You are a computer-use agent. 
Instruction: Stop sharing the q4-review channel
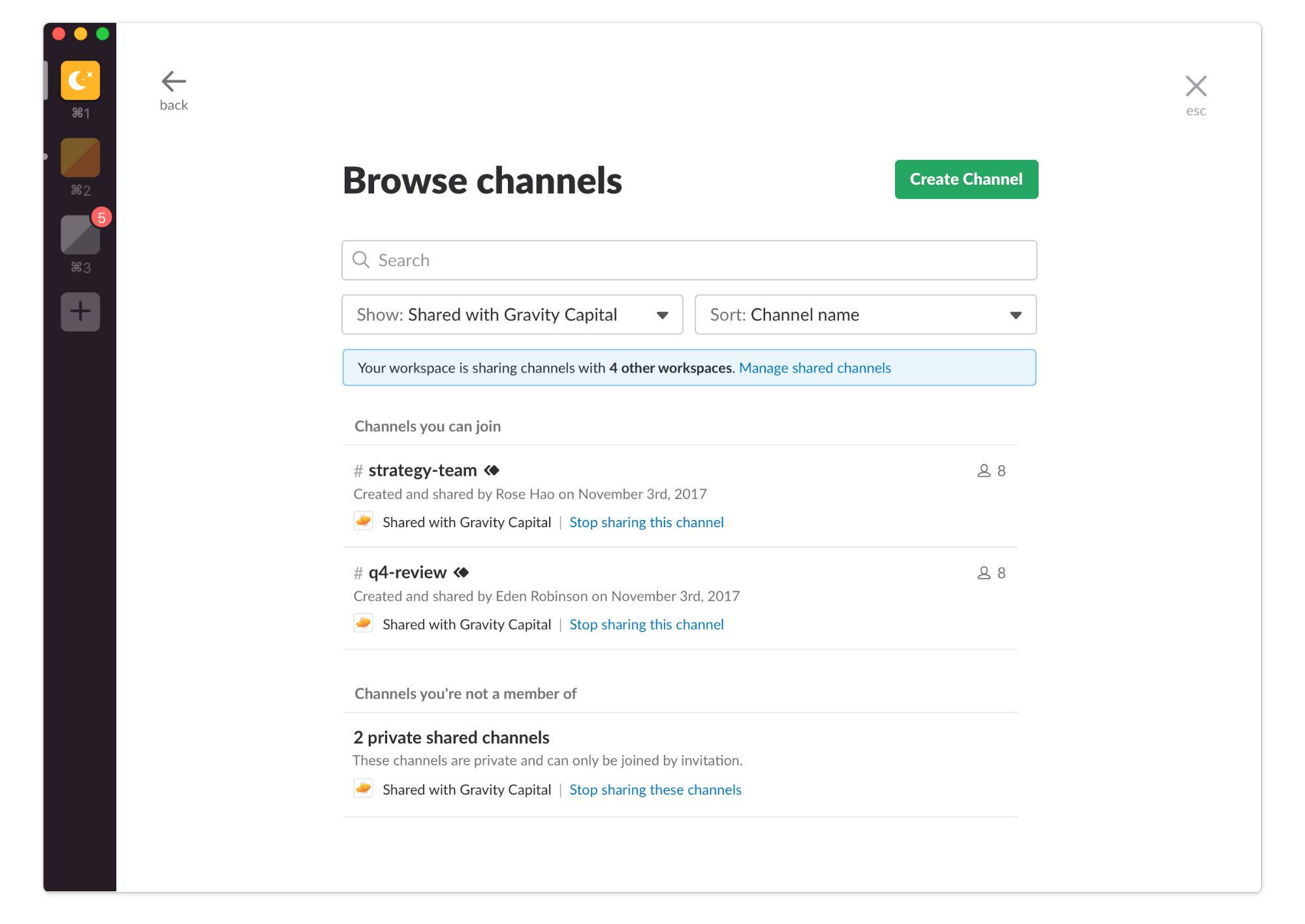646,624
